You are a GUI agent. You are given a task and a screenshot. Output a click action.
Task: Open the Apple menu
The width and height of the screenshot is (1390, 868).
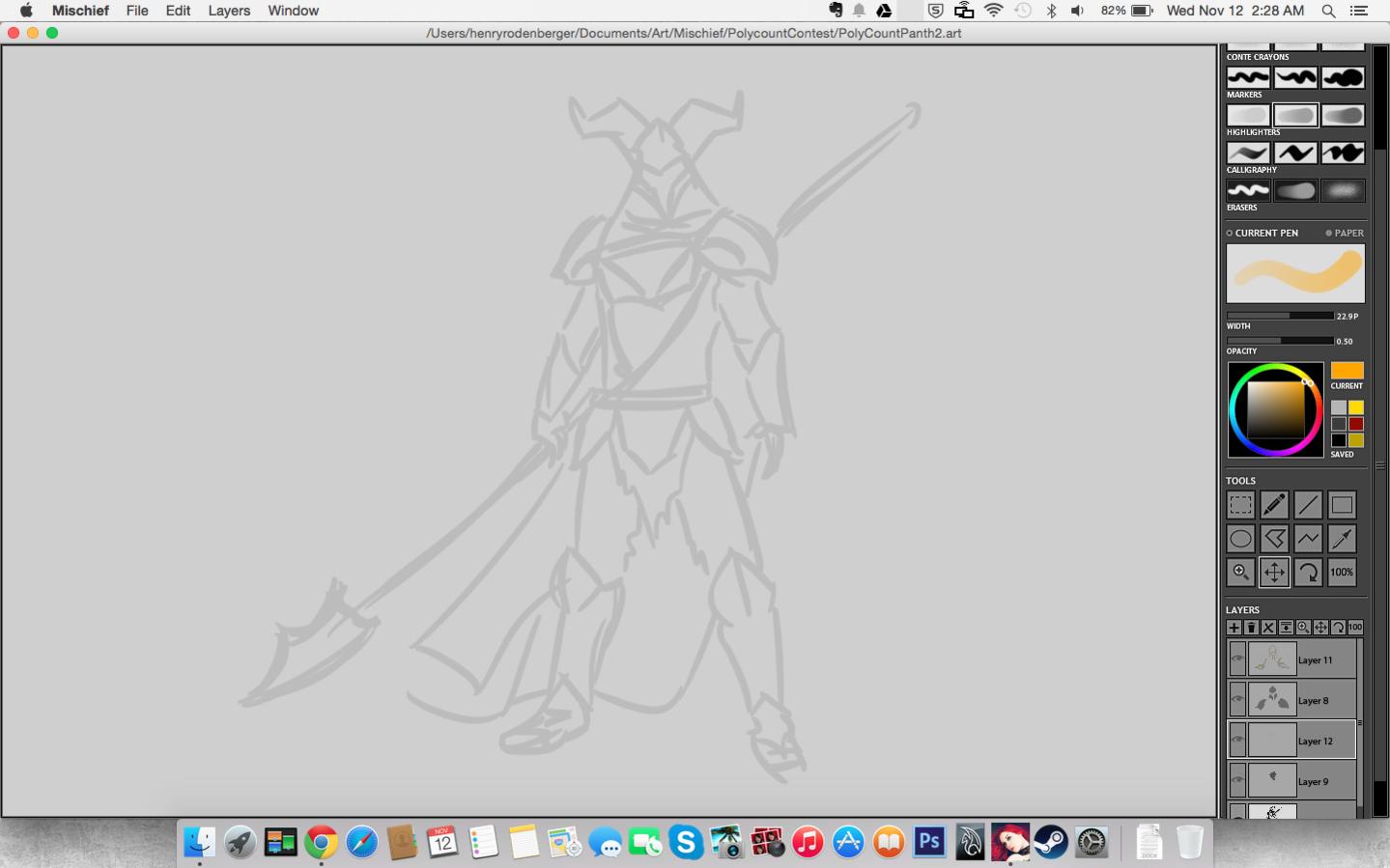pos(26,11)
